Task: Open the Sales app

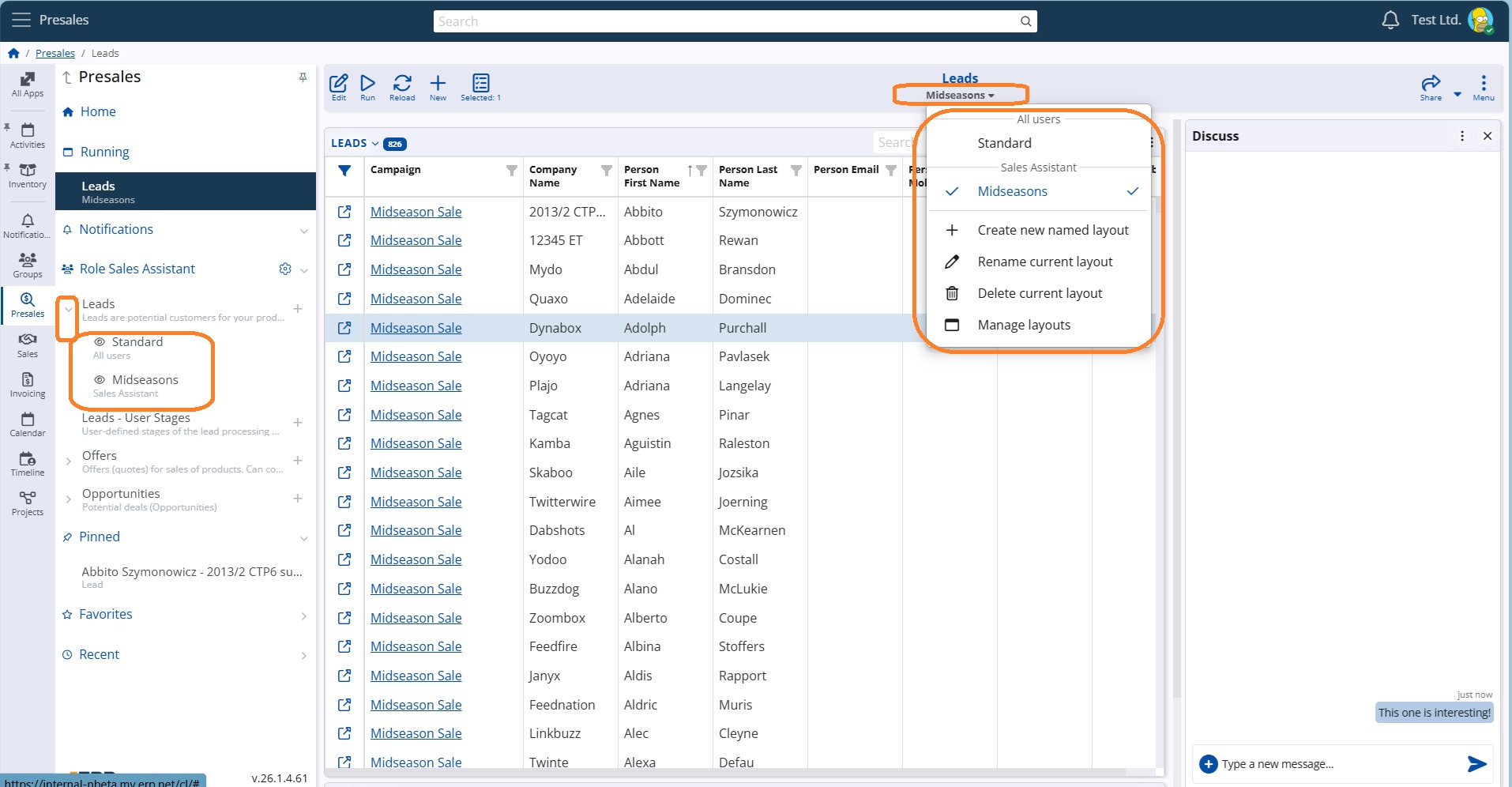Action: click(28, 345)
